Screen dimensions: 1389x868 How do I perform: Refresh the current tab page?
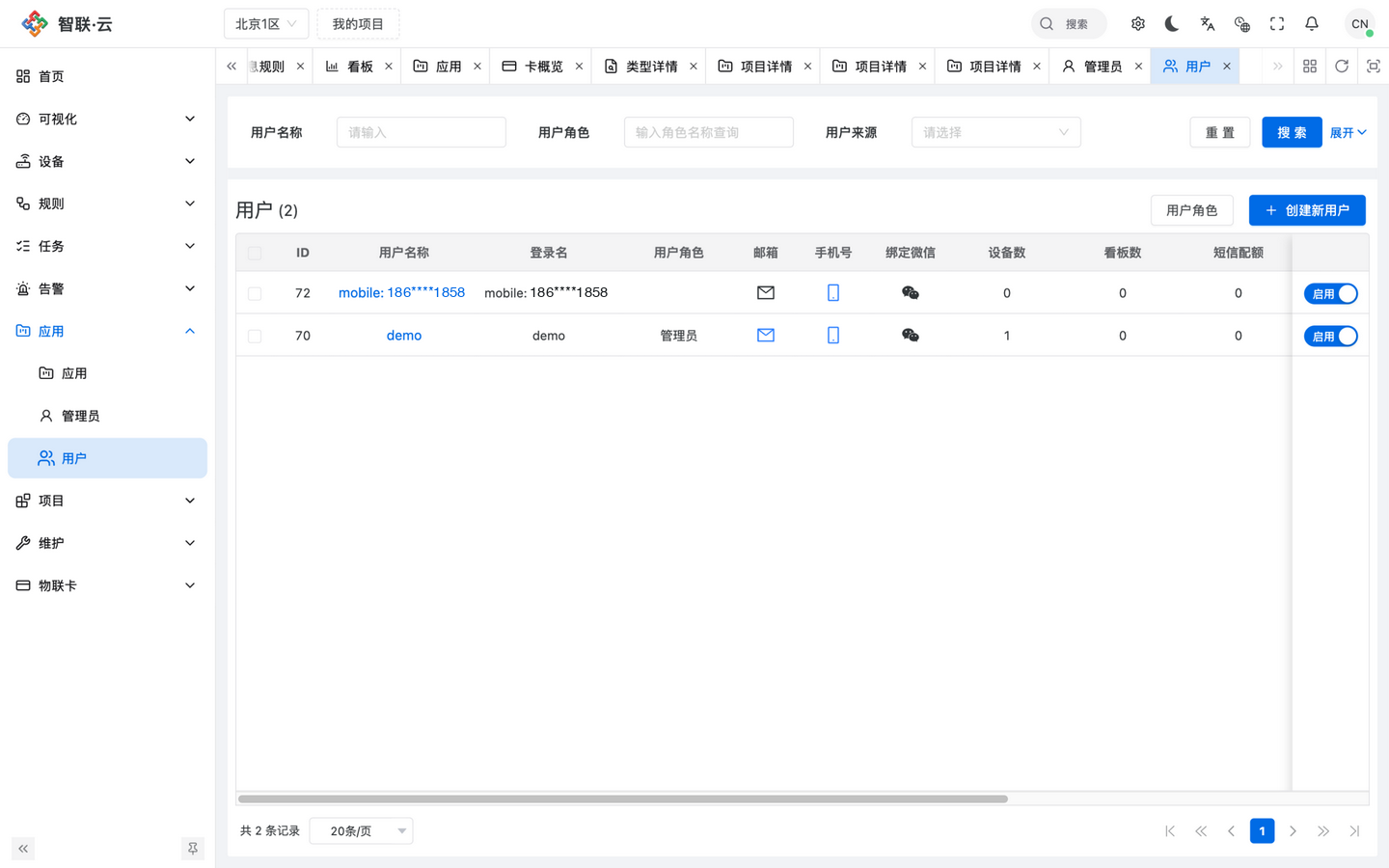1342,67
